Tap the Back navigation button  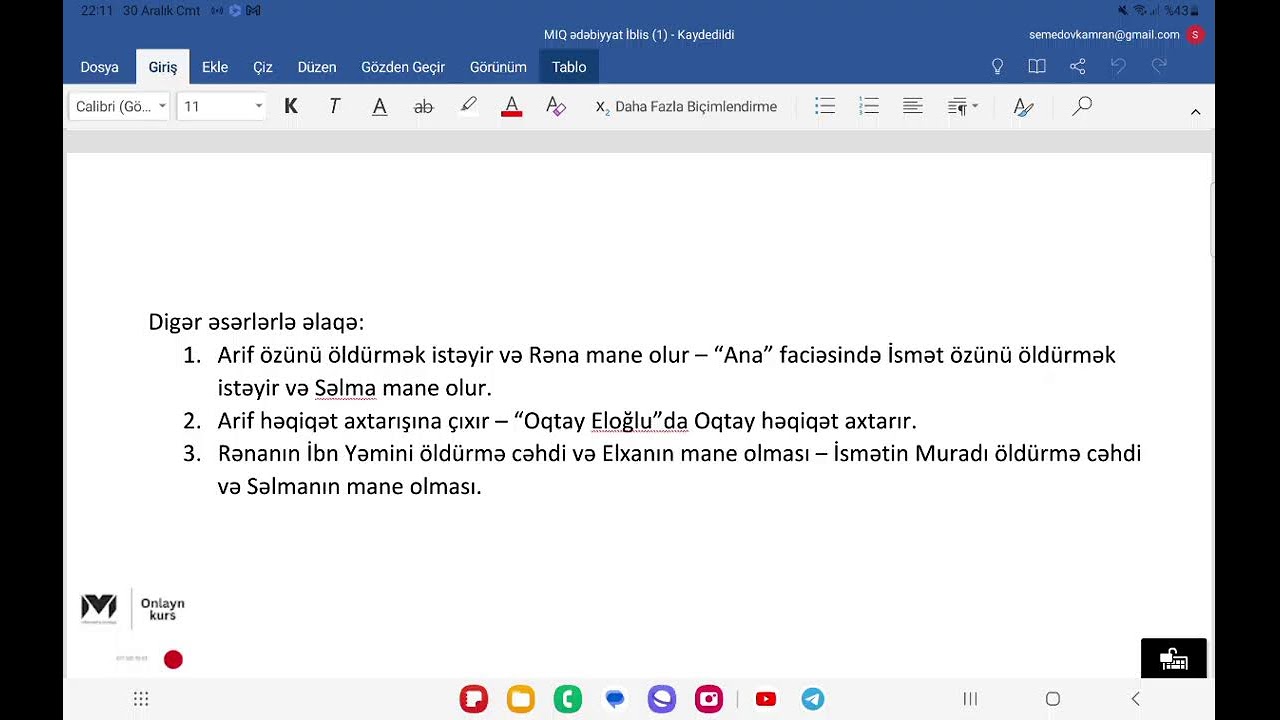tap(1135, 699)
